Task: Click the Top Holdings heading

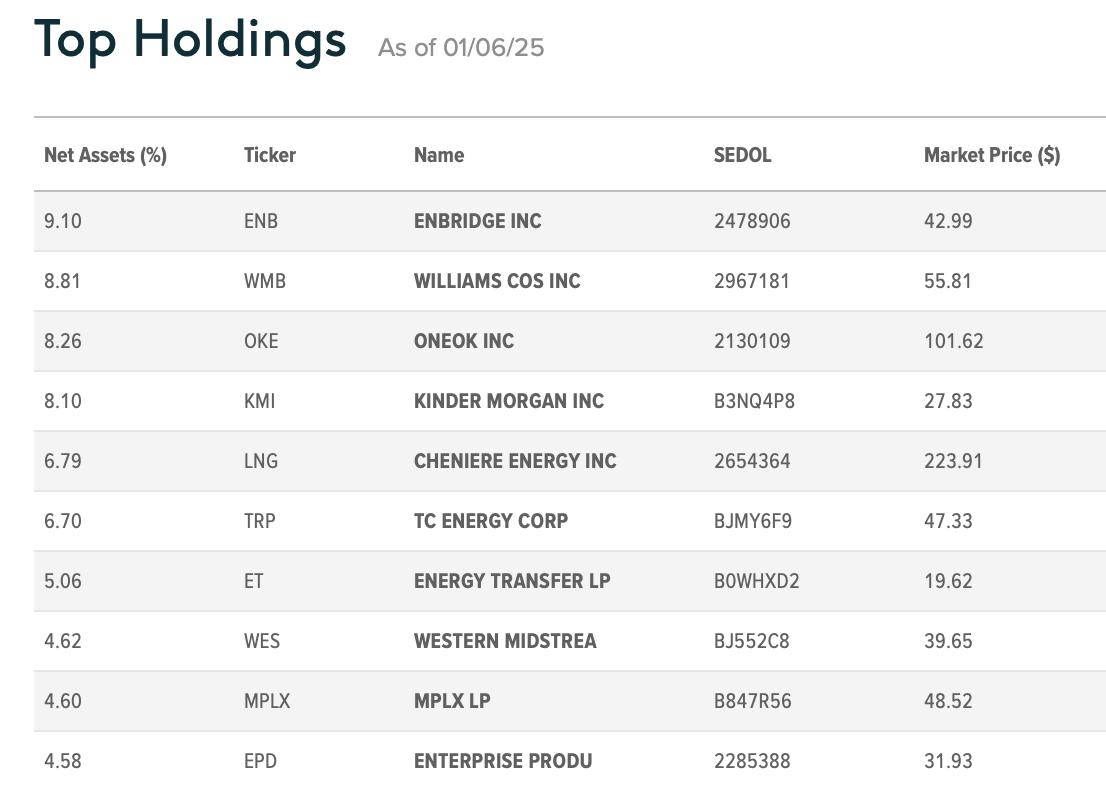Action: pos(190,40)
